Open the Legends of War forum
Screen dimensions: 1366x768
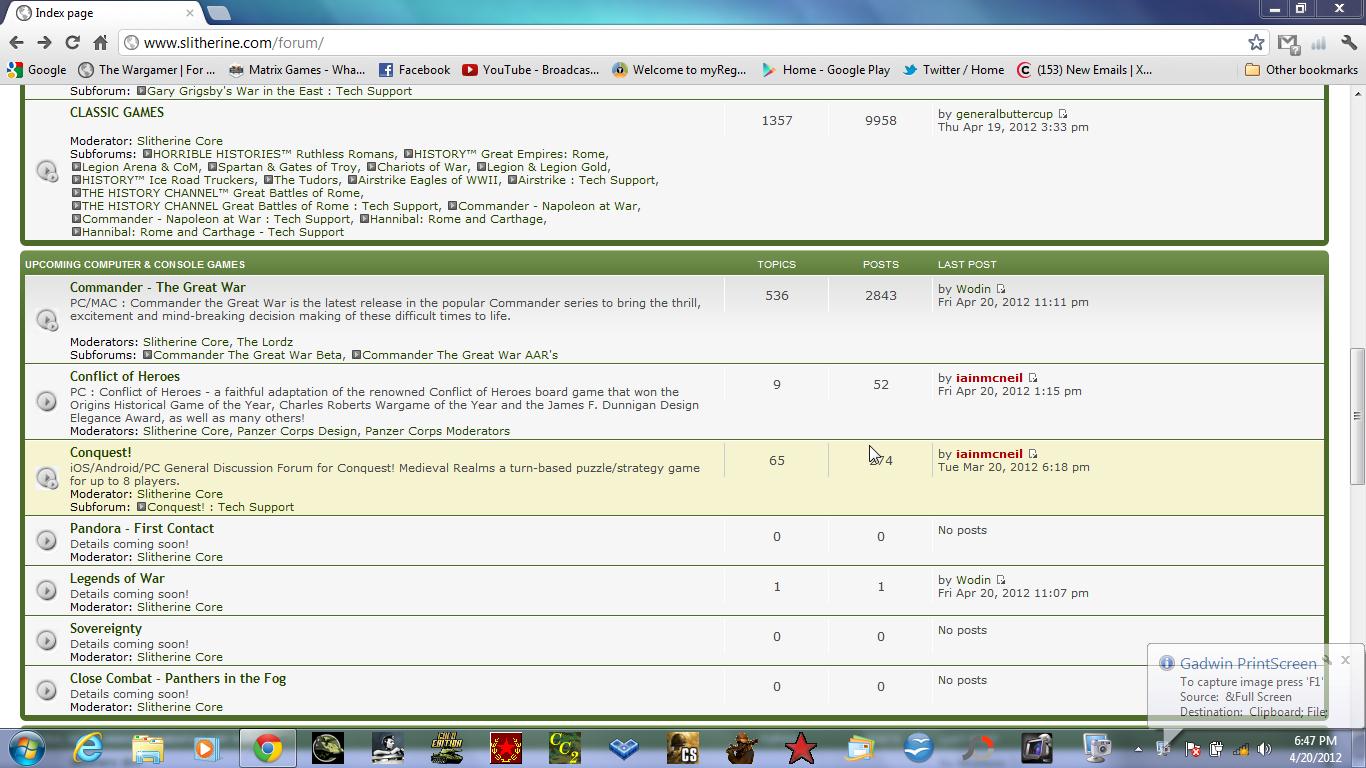117,578
